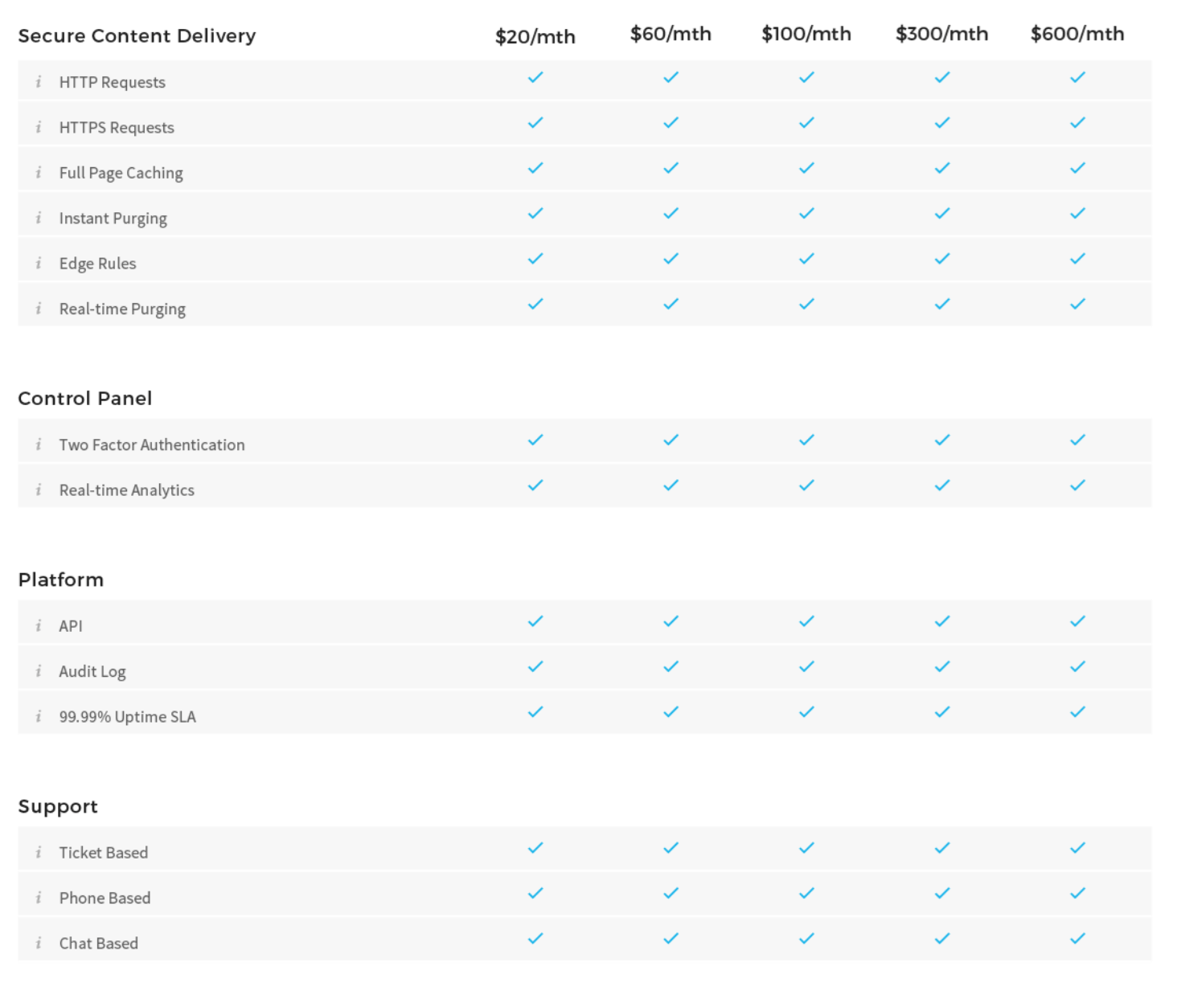Click the Control Panel section heading

click(85, 399)
